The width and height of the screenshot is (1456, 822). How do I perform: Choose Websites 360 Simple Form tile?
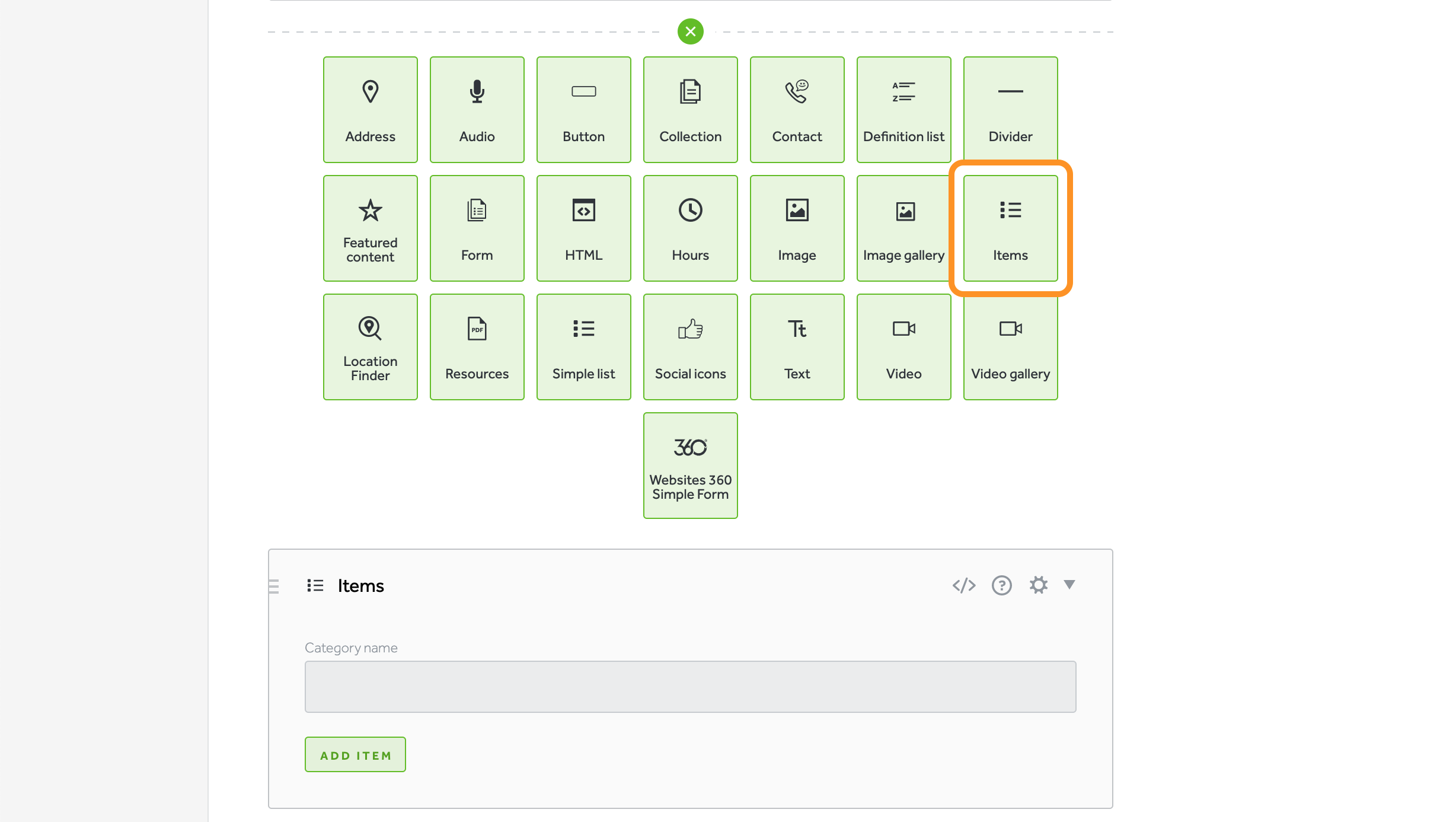[690, 466]
